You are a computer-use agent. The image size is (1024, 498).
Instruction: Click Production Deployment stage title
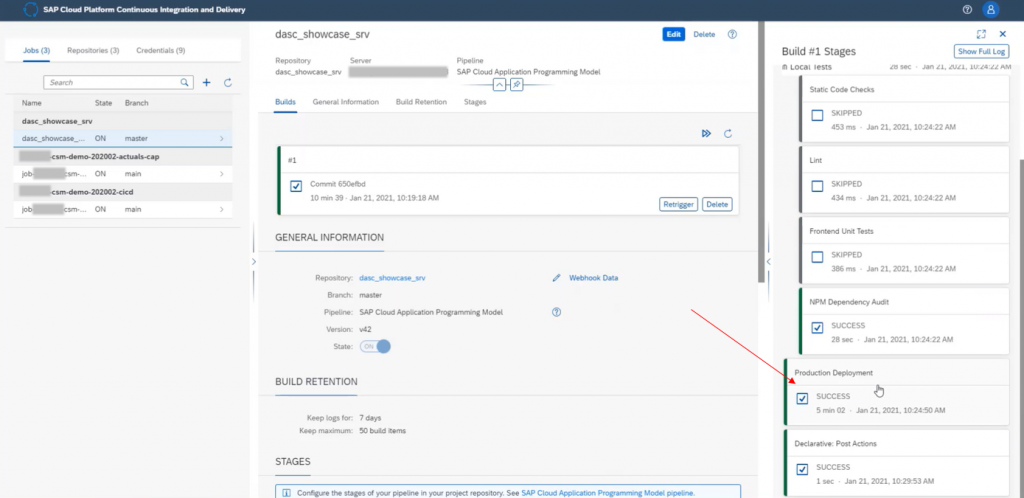(x=833, y=373)
